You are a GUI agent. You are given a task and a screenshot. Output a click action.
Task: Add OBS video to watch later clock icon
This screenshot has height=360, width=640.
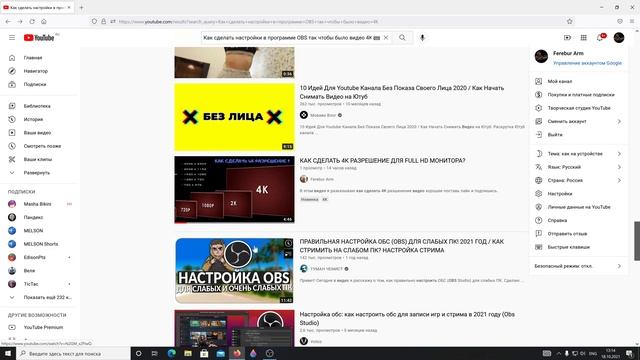[x=288, y=243]
